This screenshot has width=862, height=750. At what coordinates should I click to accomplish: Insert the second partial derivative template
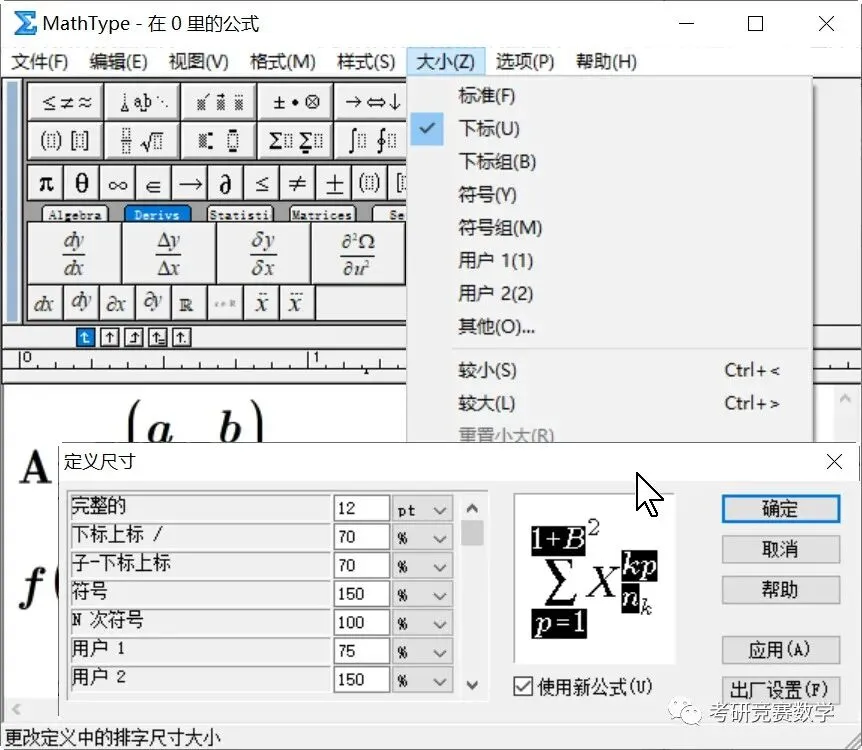pyautogui.click(x=358, y=253)
